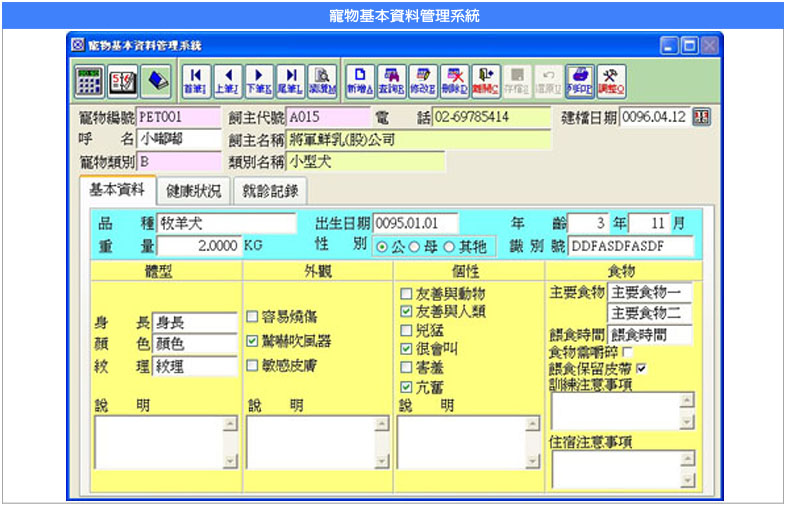Check the 容易燒傷 checkbox
The width and height of the screenshot is (786, 507).
(x=253, y=317)
